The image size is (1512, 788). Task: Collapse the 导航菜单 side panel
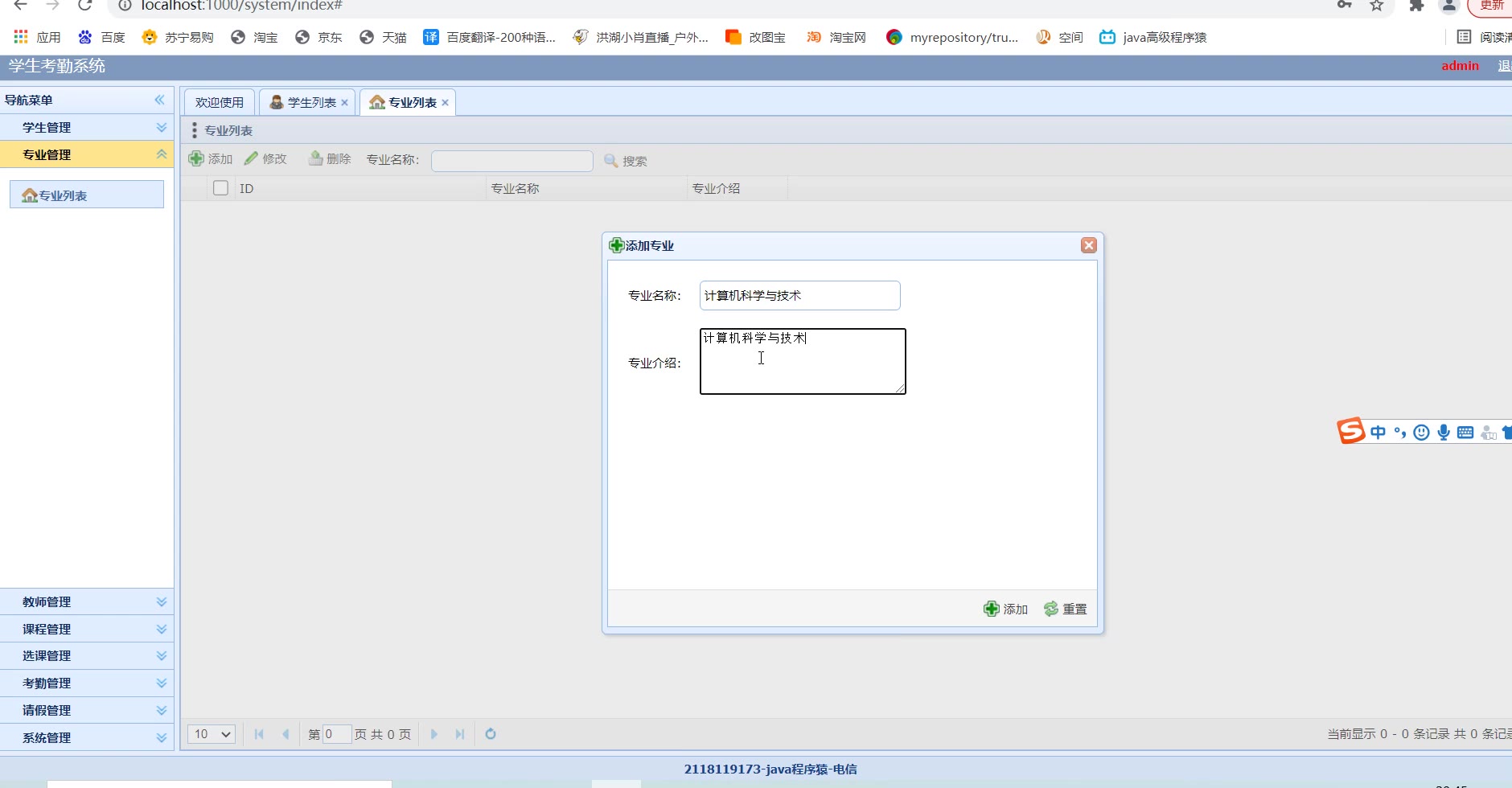click(x=159, y=100)
